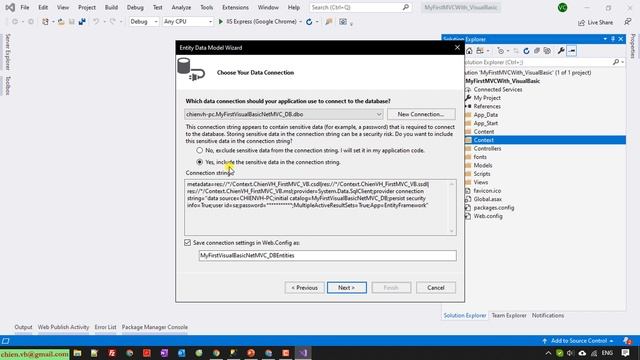Screen dimensions: 640x360
Task: Click the Visual Studio icon in the taskbar
Action: coord(303,353)
